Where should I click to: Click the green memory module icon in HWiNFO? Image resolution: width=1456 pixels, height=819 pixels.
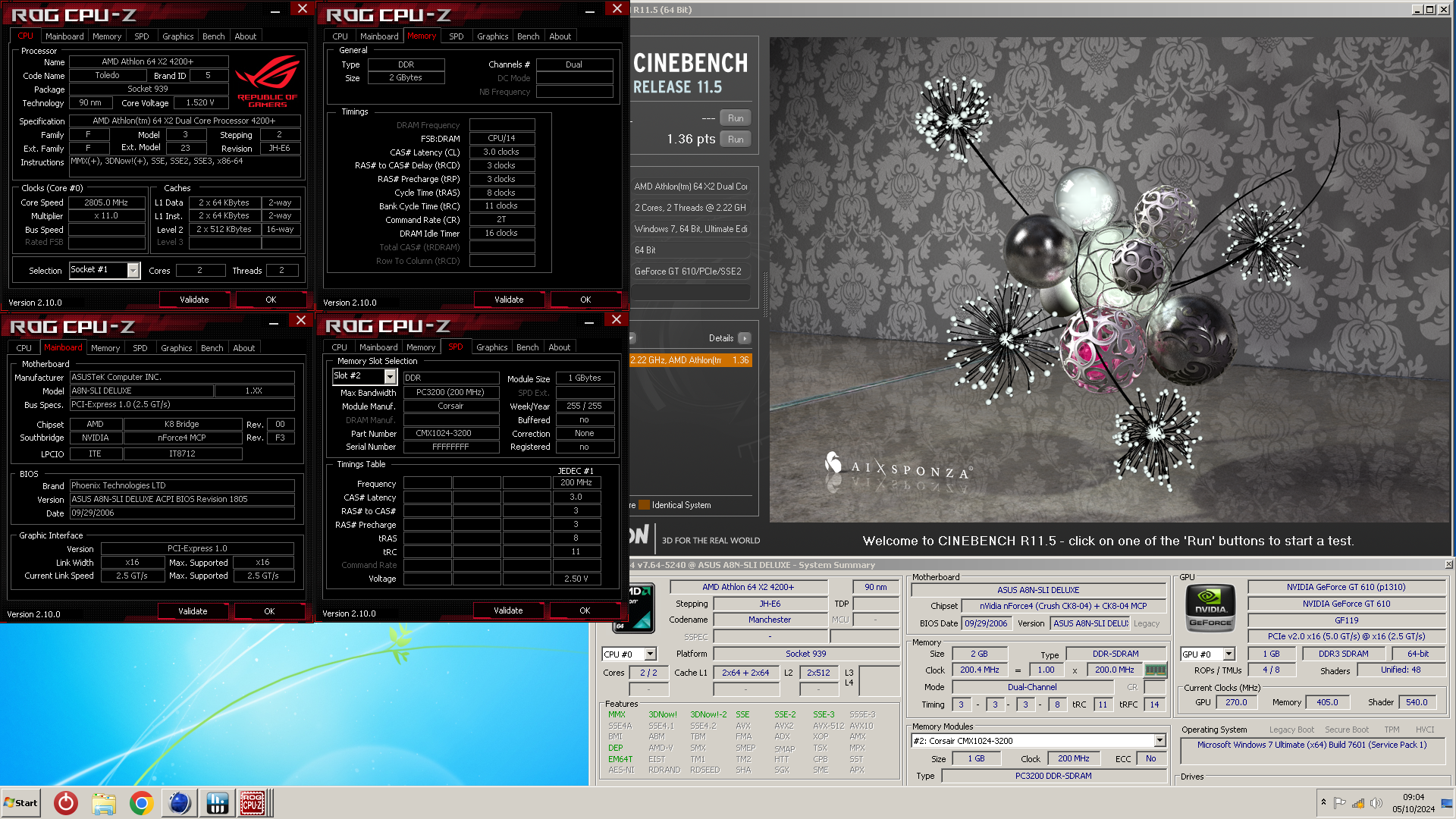[1155, 670]
